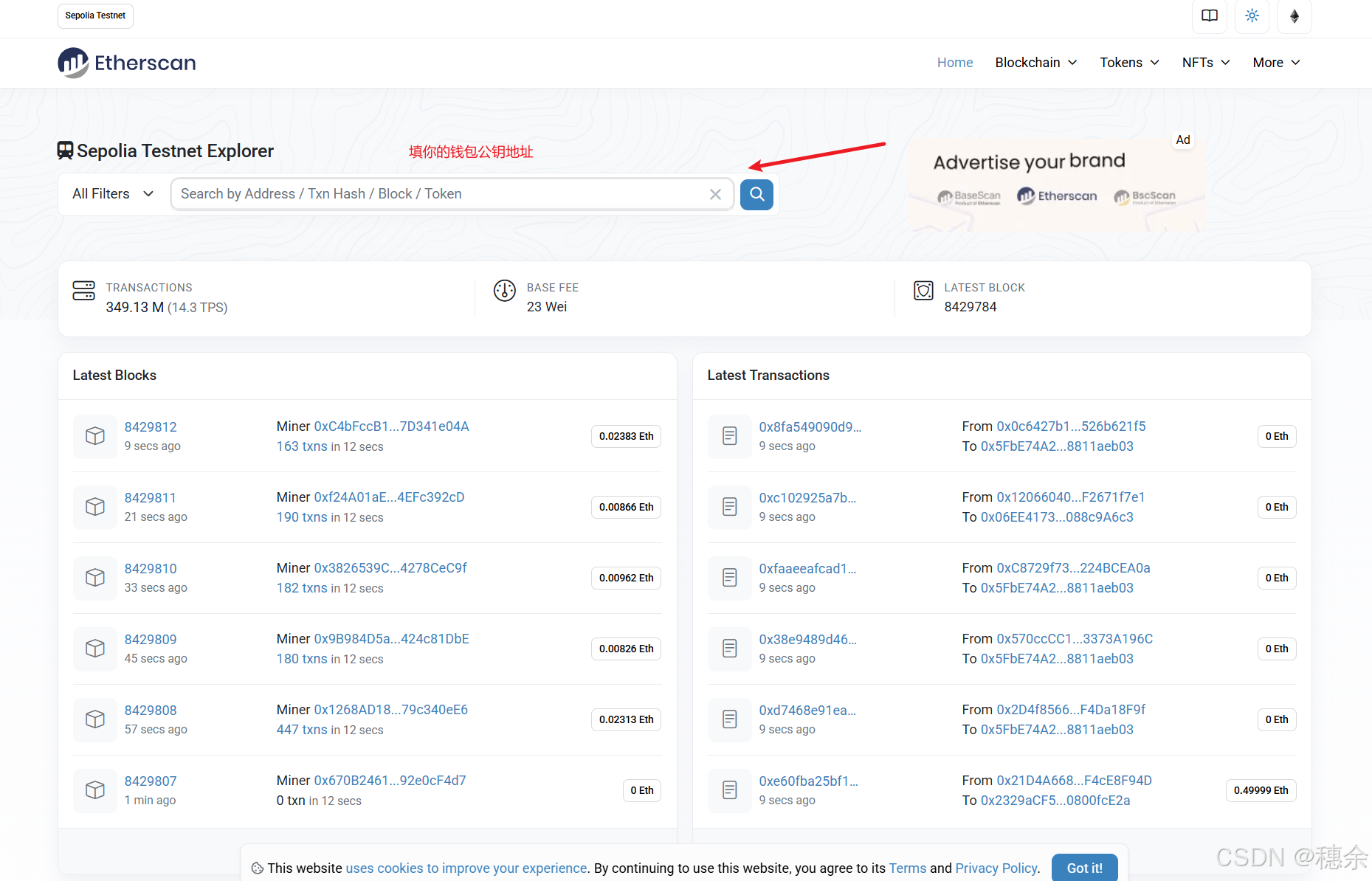The image size is (1372, 881).
Task: Expand the Blockchain menu
Action: pos(1036,63)
